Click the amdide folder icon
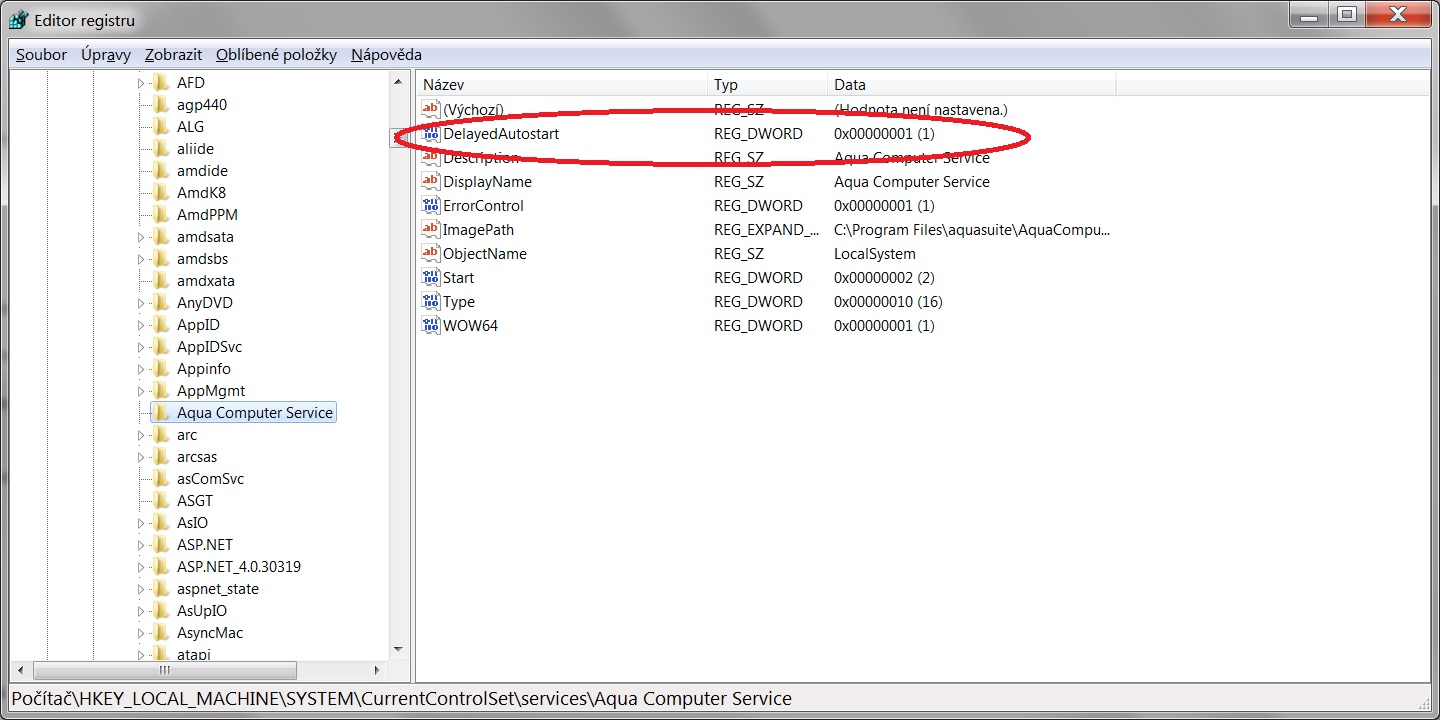Viewport: 1440px width, 720px height. pyautogui.click(x=161, y=171)
